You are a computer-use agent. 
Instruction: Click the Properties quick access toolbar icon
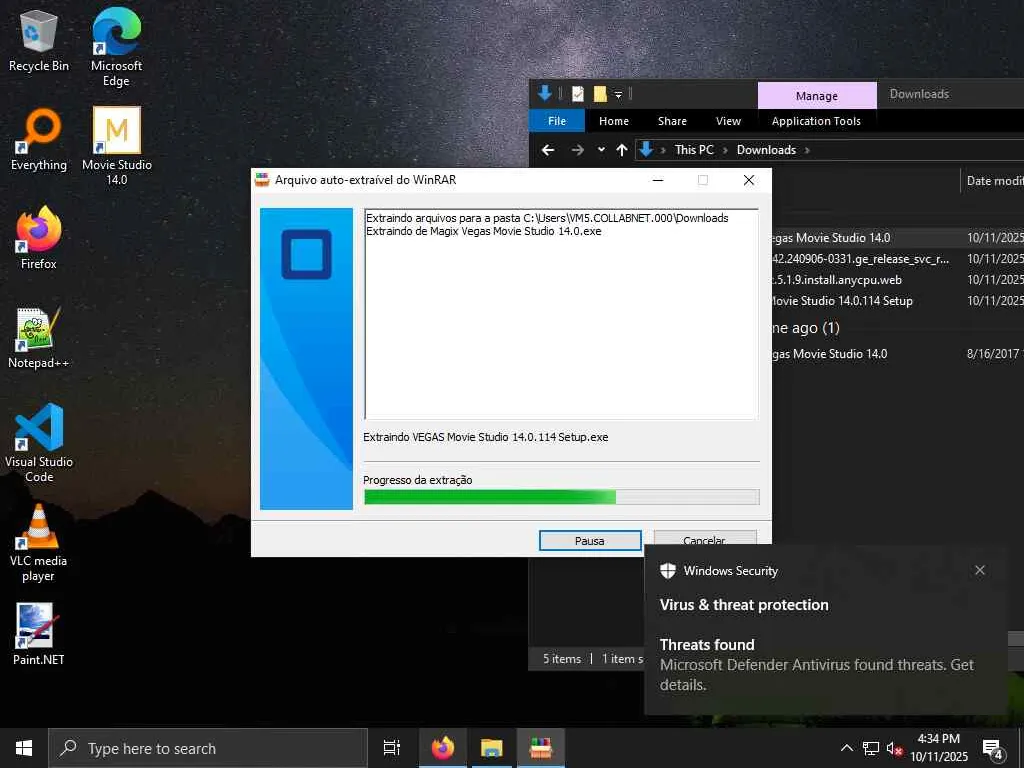tap(577, 94)
